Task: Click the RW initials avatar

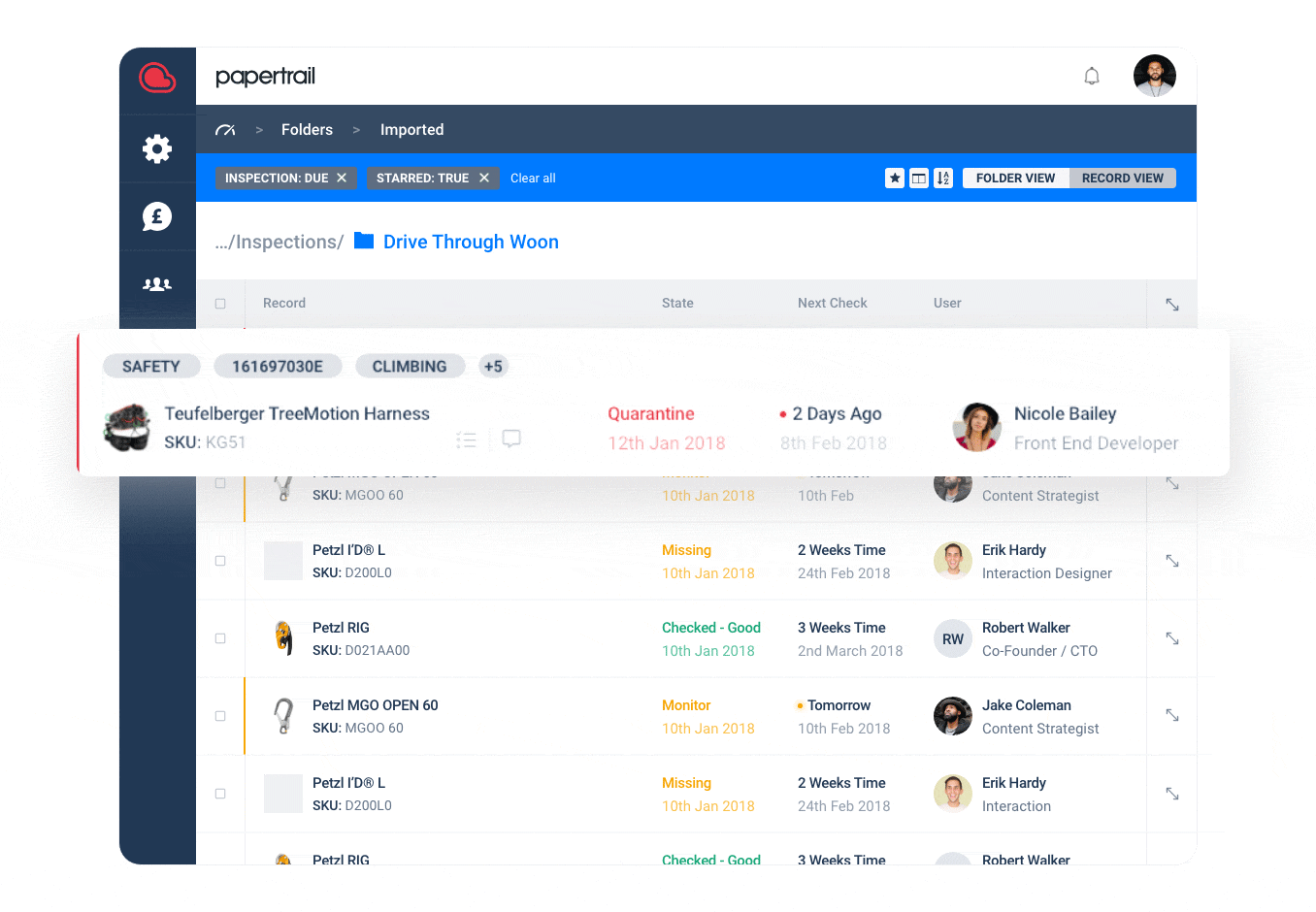Action: pyautogui.click(x=953, y=638)
